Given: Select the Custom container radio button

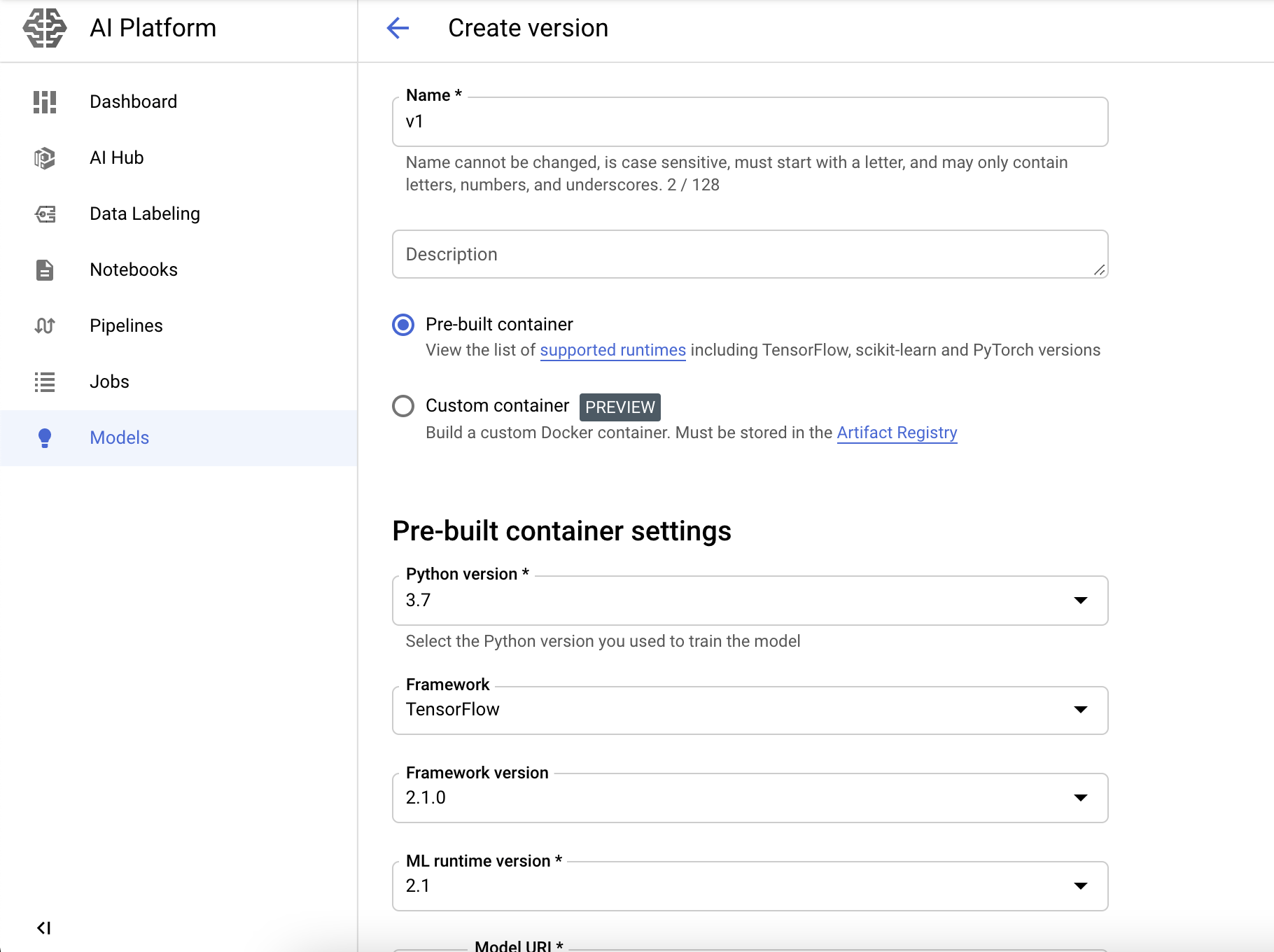Looking at the screenshot, I should click(x=403, y=406).
